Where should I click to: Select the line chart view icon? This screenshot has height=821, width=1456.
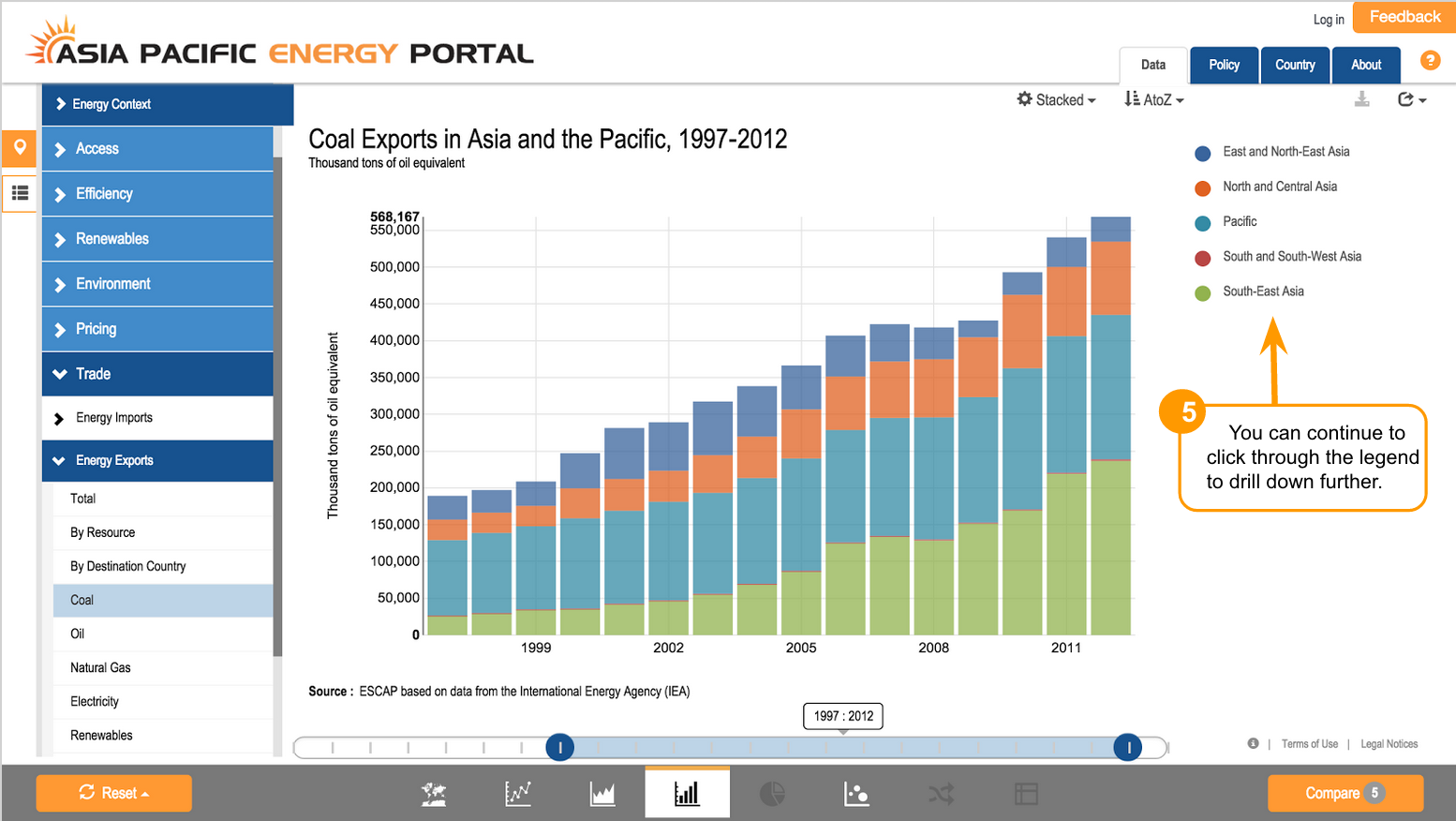[518, 794]
